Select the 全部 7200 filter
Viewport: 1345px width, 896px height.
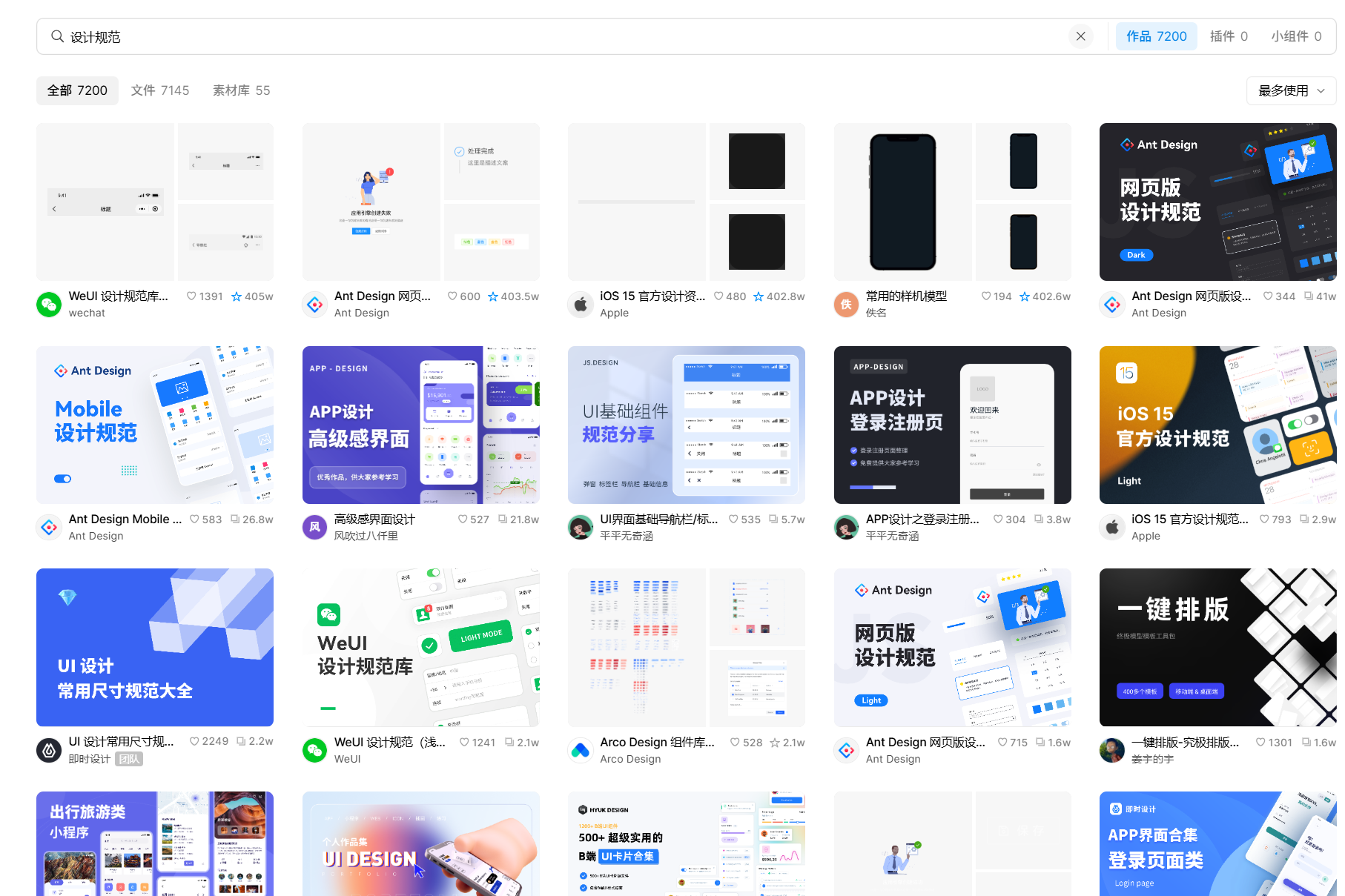(x=77, y=90)
